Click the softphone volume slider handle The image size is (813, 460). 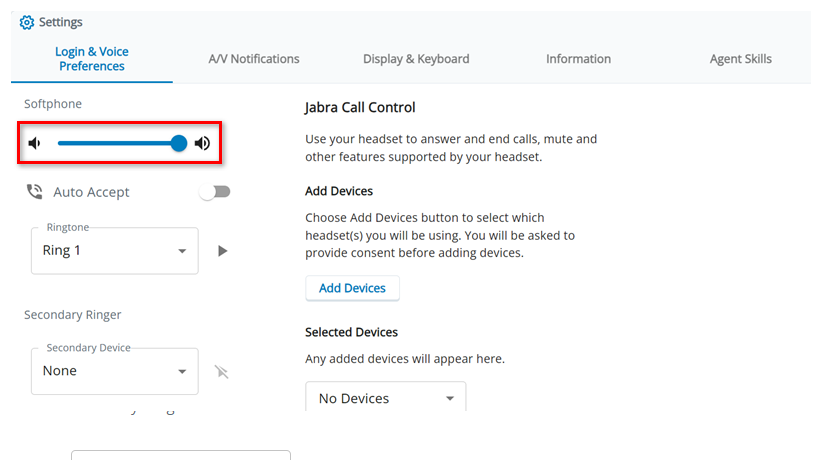pos(179,143)
